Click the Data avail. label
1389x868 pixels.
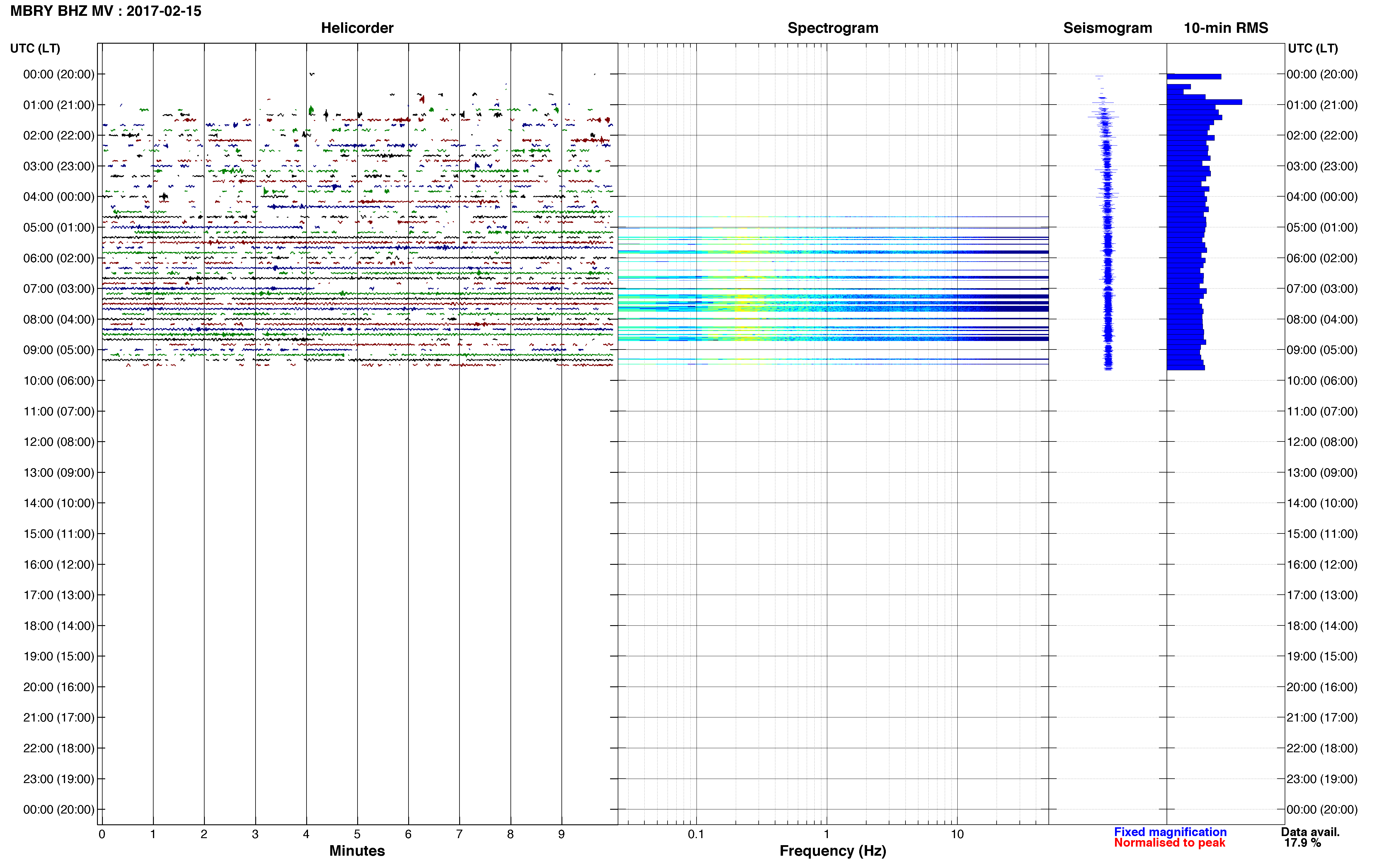1310,832
